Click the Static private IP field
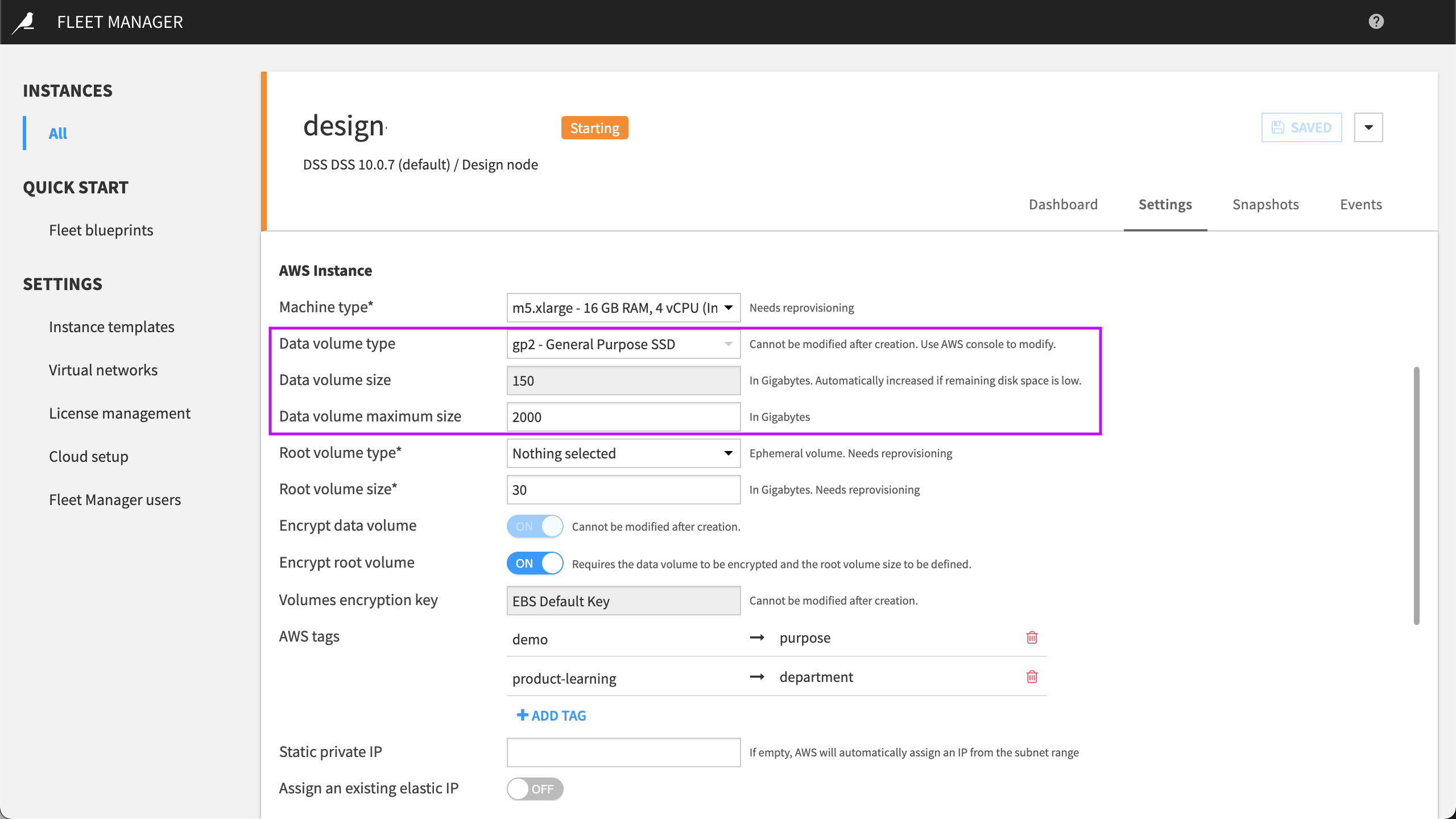The image size is (1456, 819). coord(623,752)
